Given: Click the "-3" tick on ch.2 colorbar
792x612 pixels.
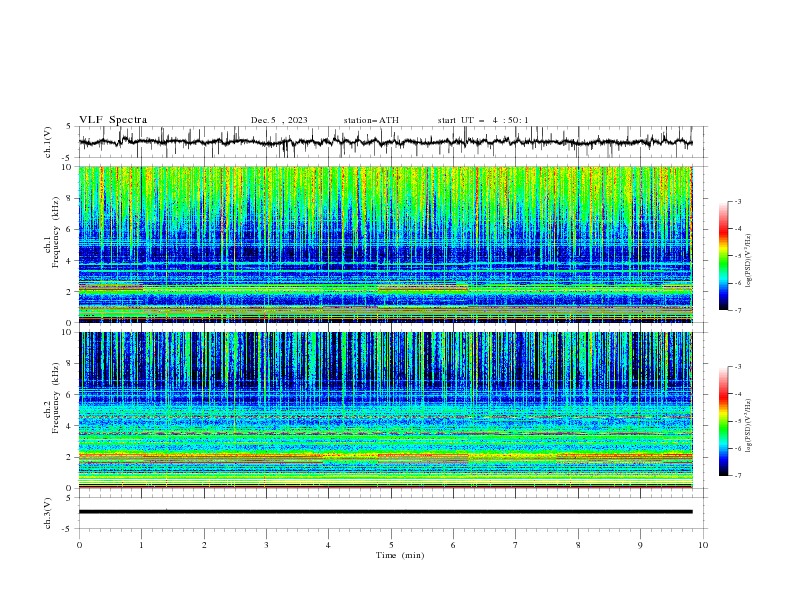Looking at the screenshot, I should click(x=737, y=367).
